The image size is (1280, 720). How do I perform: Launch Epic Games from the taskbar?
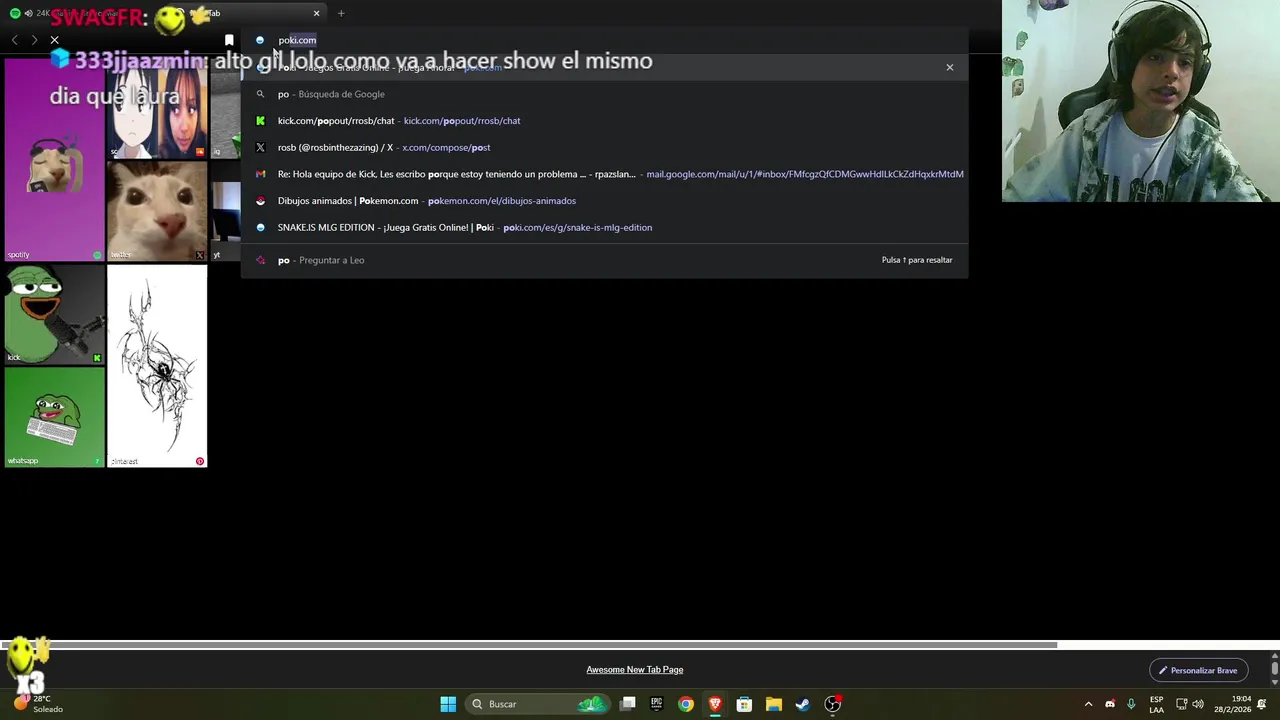(656, 704)
